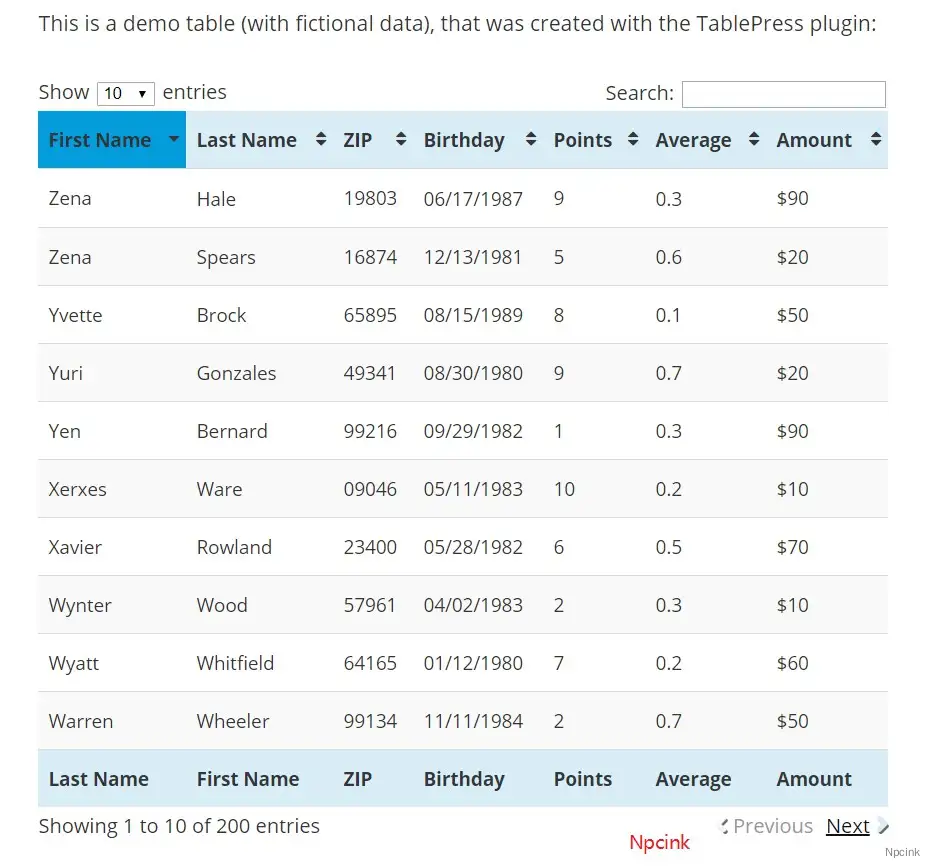Go to the Next page link
Viewport: 930px width, 868px height.
click(x=848, y=826)
